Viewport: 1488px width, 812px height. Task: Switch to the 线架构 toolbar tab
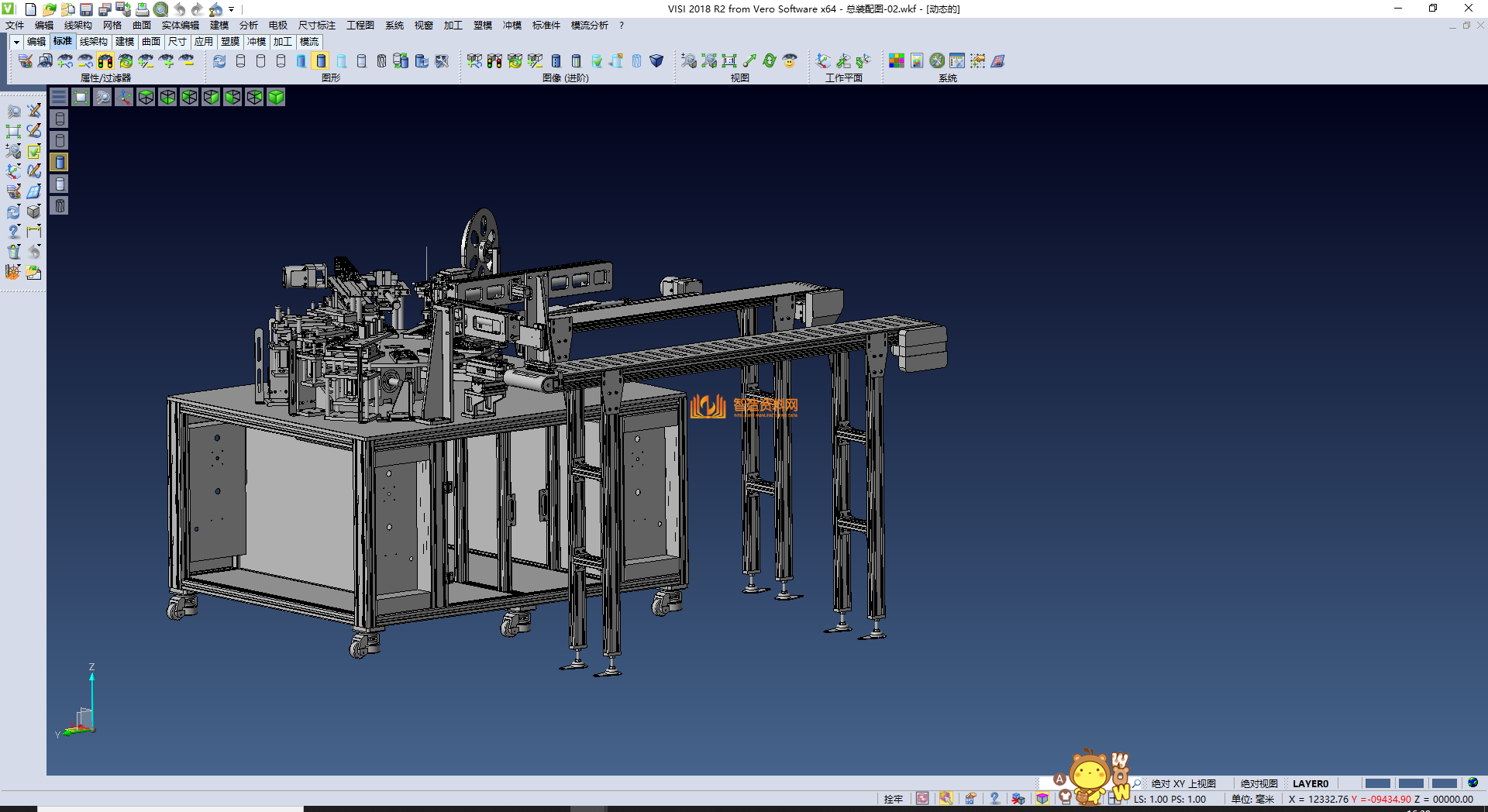[x=93, y=42]
